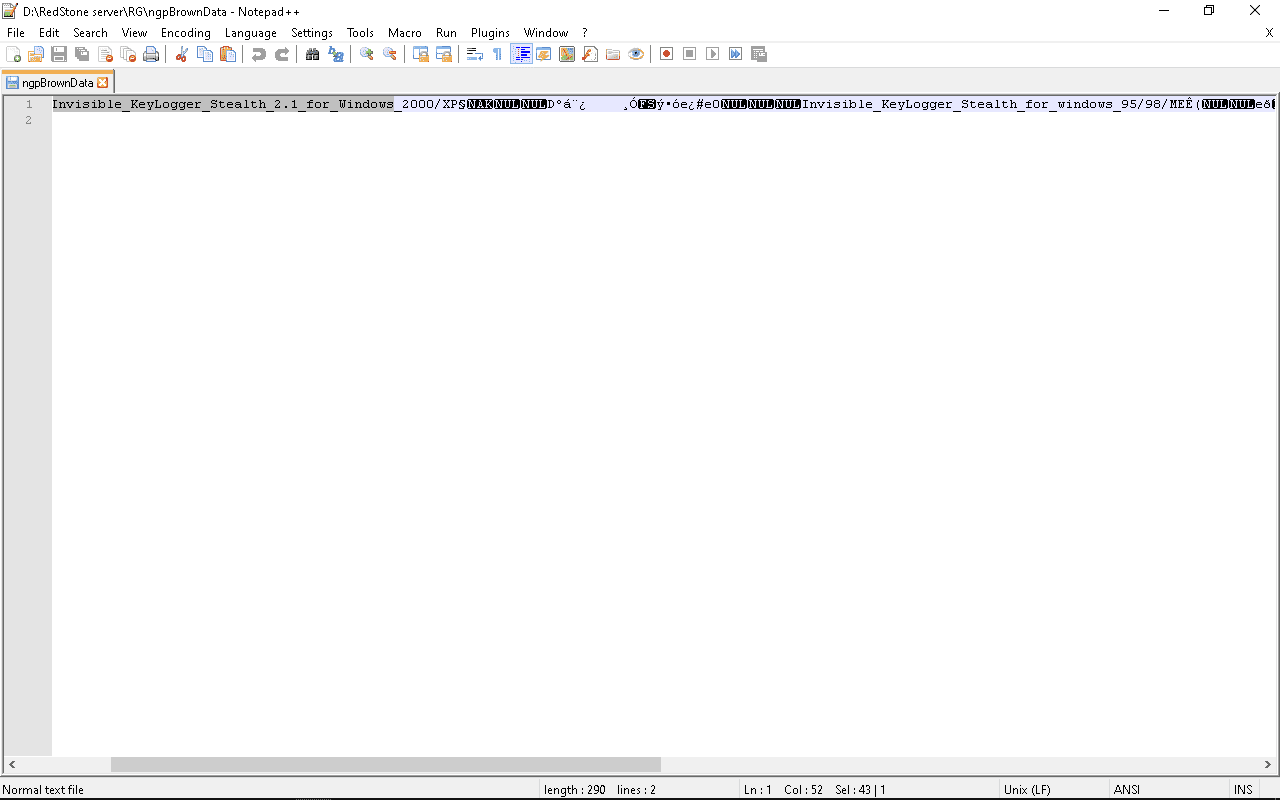Open the View menu

tap(134, 33)
